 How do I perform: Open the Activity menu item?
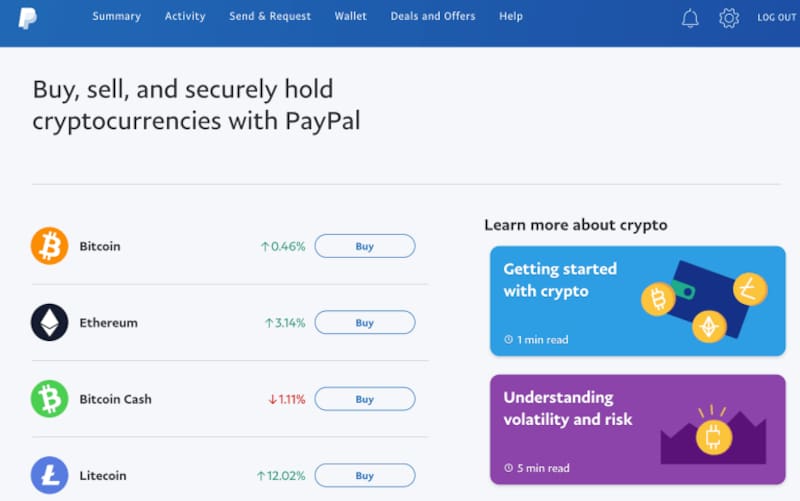tap(185, 17)
